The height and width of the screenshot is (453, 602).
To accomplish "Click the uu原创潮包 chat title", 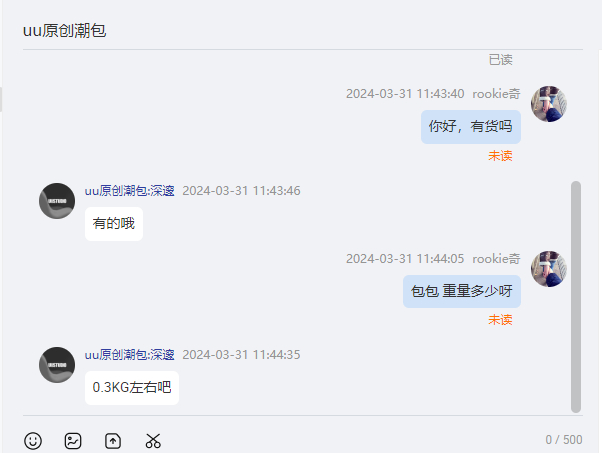I will 64,31.
